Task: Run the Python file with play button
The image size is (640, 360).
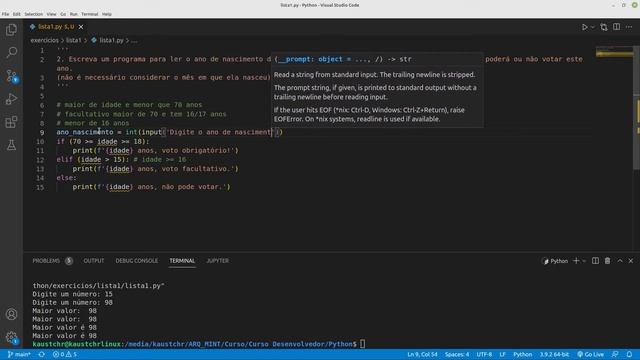Action: coord(584,27)
